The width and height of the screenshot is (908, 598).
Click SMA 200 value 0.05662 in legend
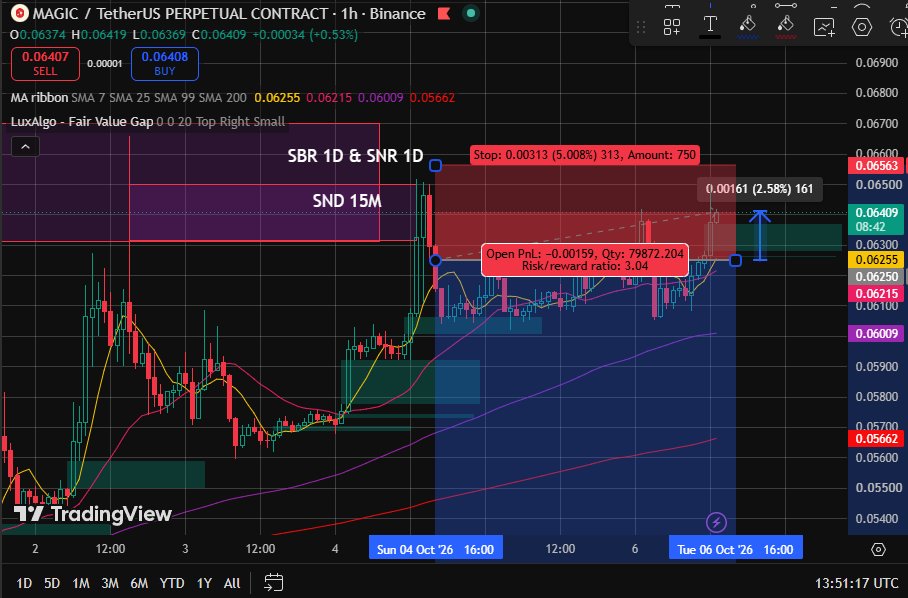pyautogui.click(x=433, y=98)
